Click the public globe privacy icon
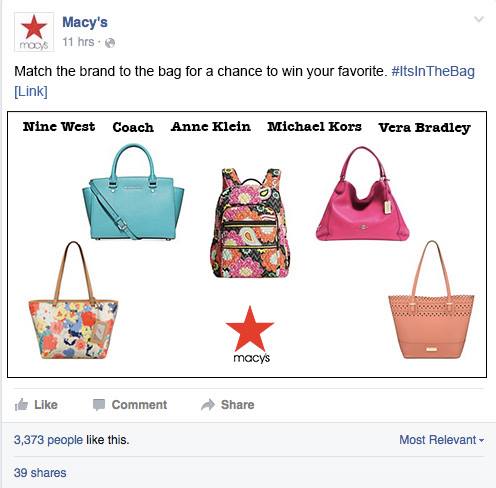Image resolution: width=496 pixels, height=488 pixels. tap(110, 43)
